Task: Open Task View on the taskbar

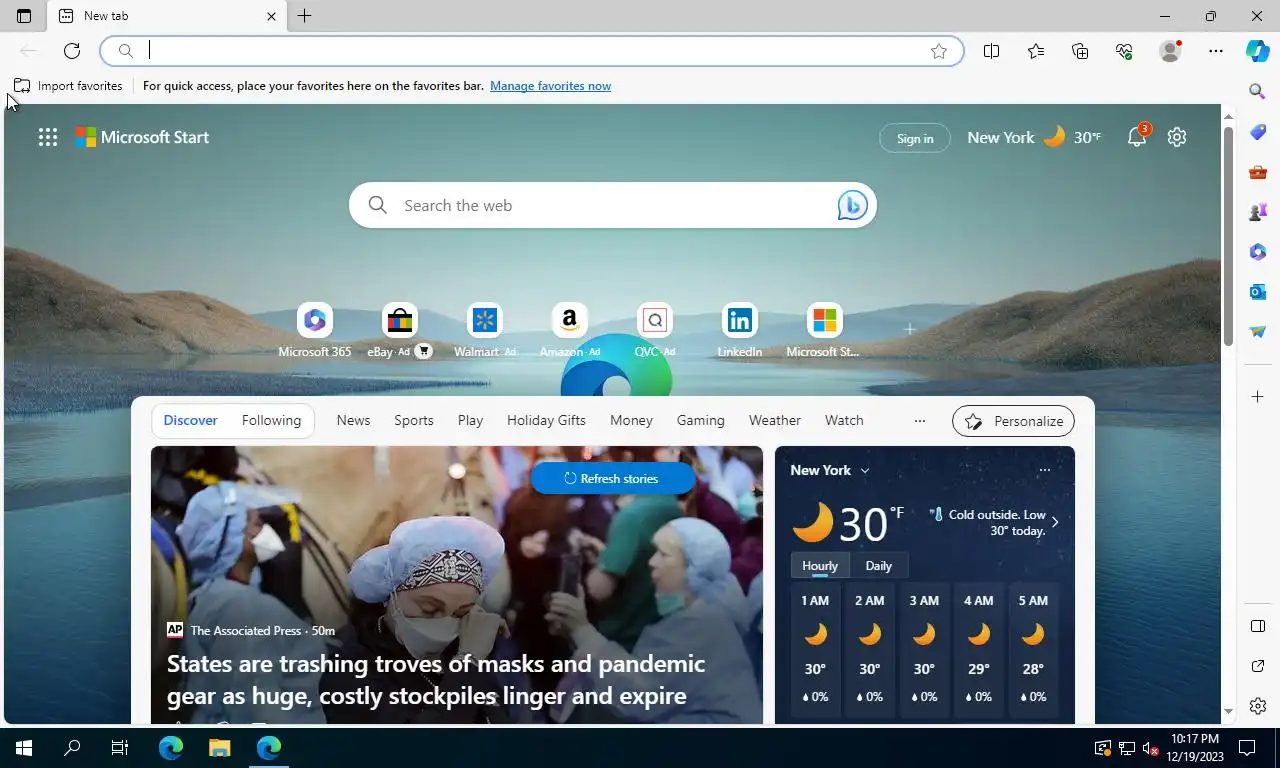Action: pos(120,748)
